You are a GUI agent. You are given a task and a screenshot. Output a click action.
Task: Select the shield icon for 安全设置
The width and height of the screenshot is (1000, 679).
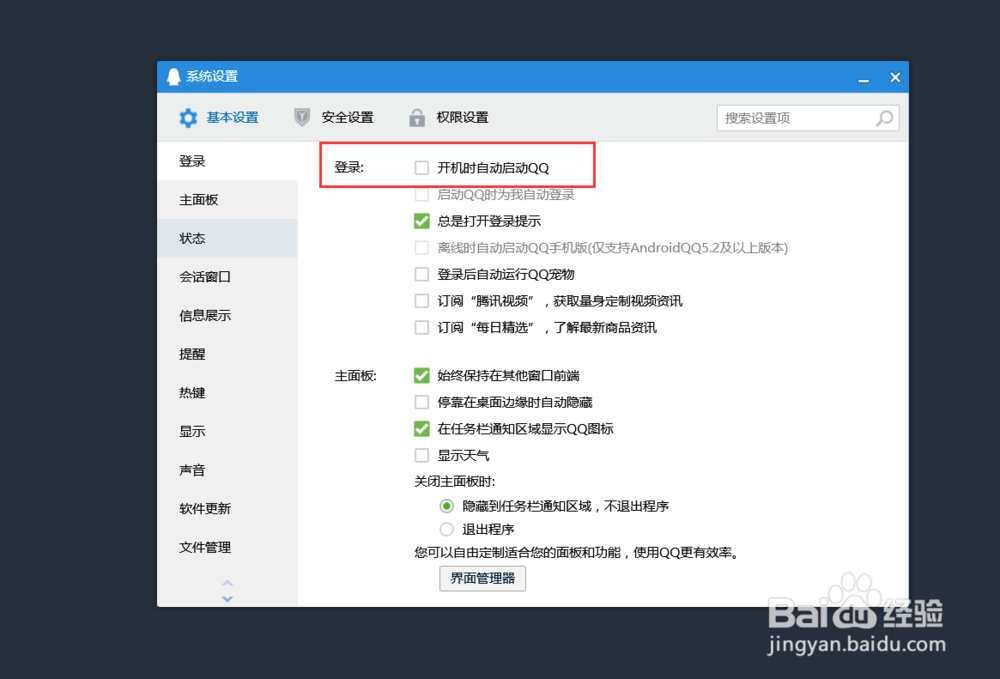[301, 117]
